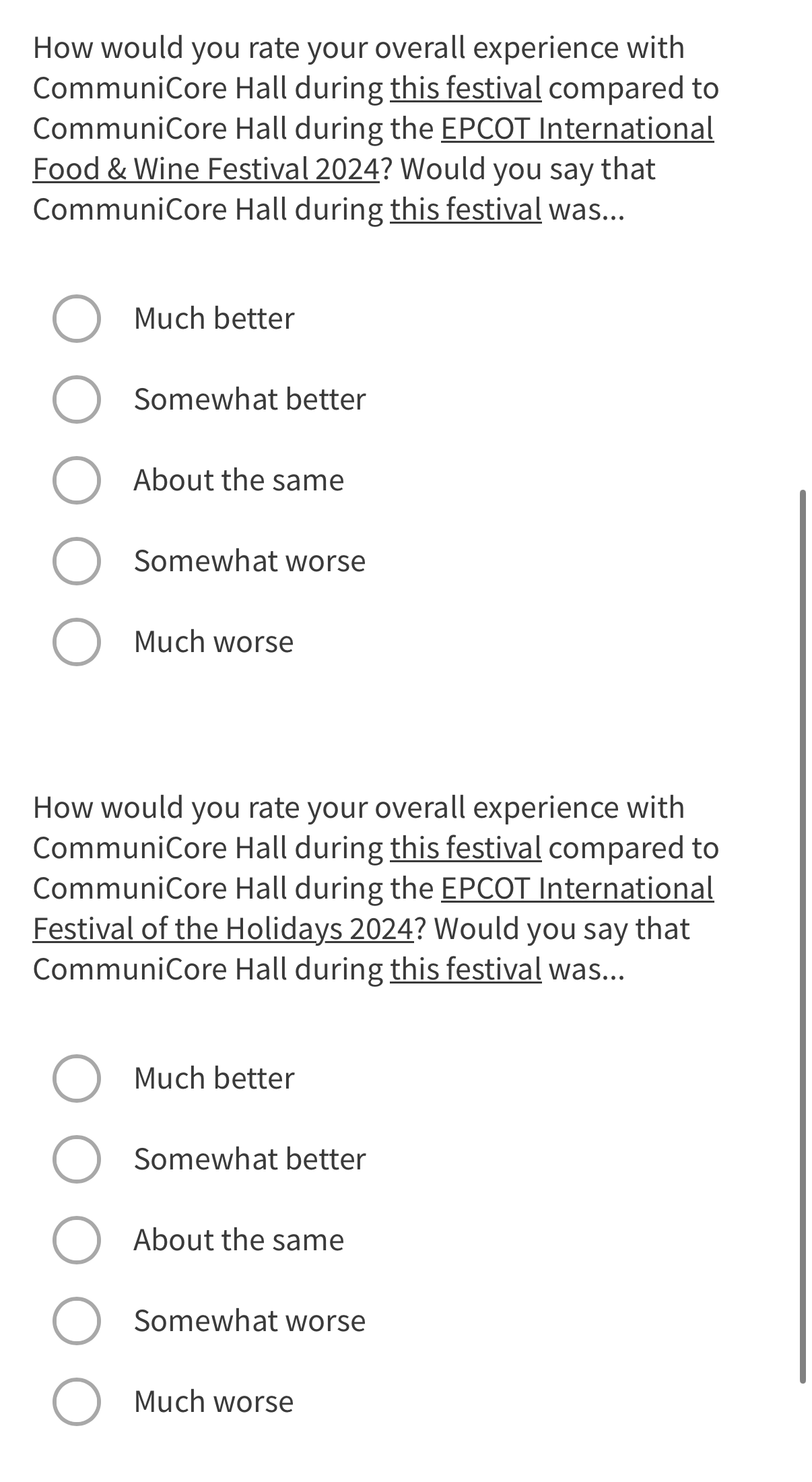Mark 'Much worse' for Festival of Holidays comparison
This screenshot has width=812, height=1482.
tap(77, 1402)
